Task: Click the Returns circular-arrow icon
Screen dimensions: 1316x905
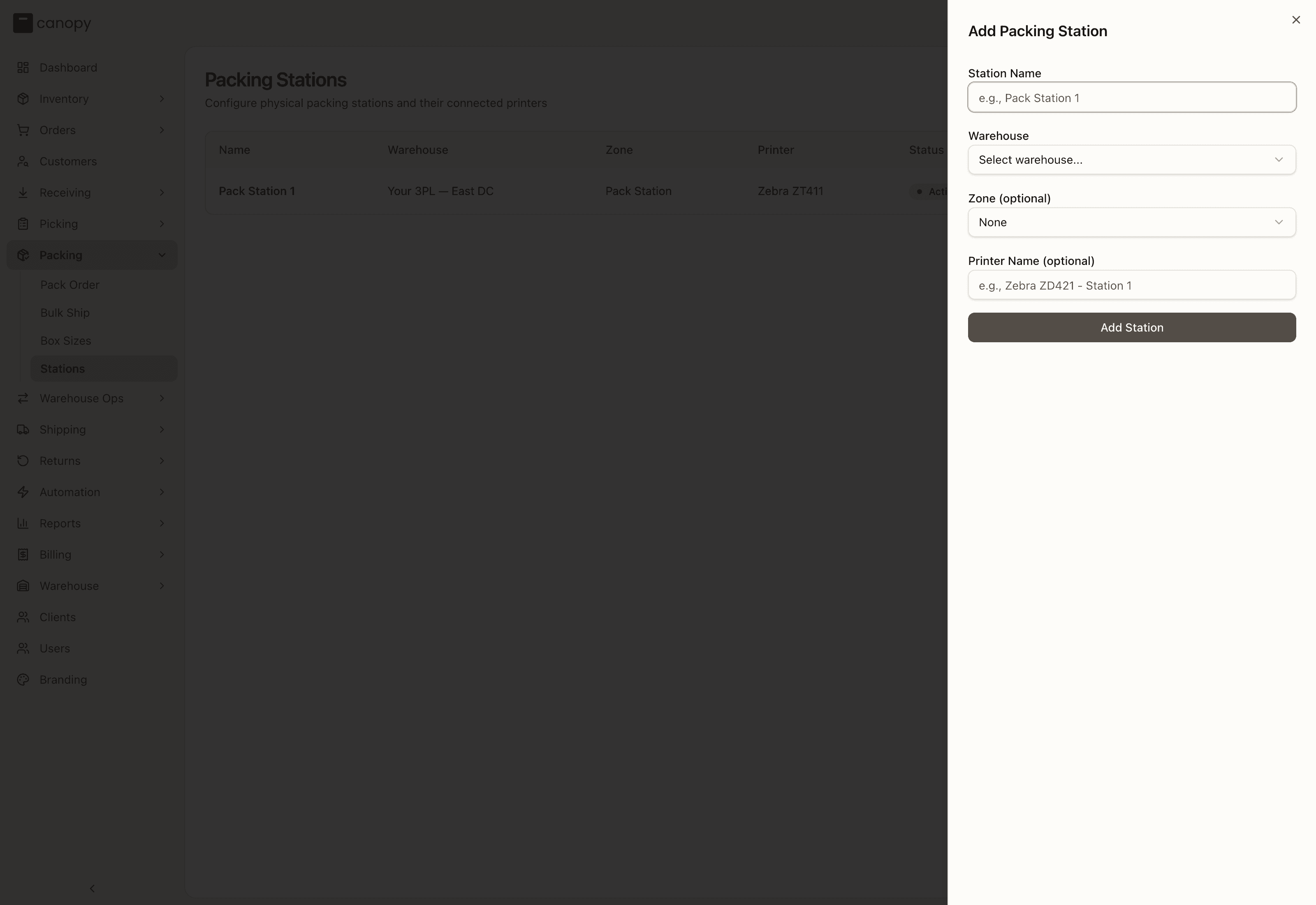Action: point(23,461)
